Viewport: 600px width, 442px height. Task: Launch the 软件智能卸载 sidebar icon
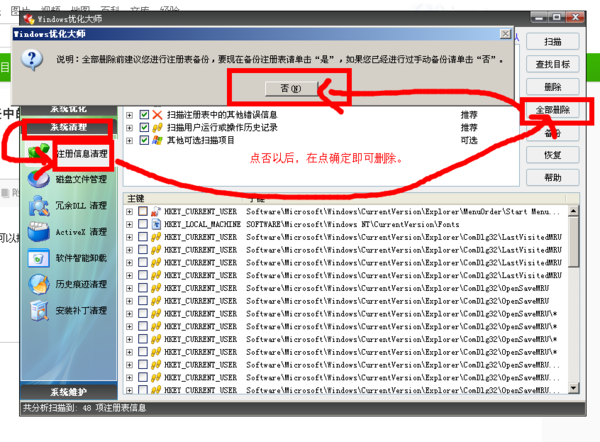[39, 258]
